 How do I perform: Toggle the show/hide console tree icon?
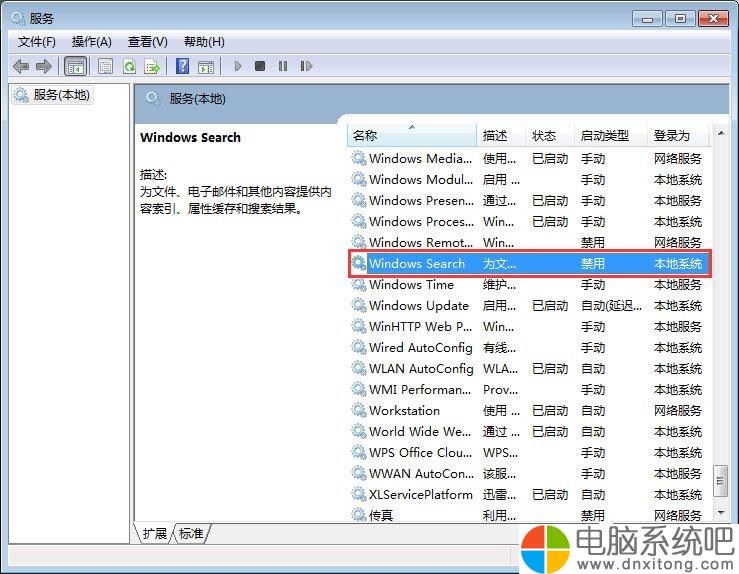75,66
